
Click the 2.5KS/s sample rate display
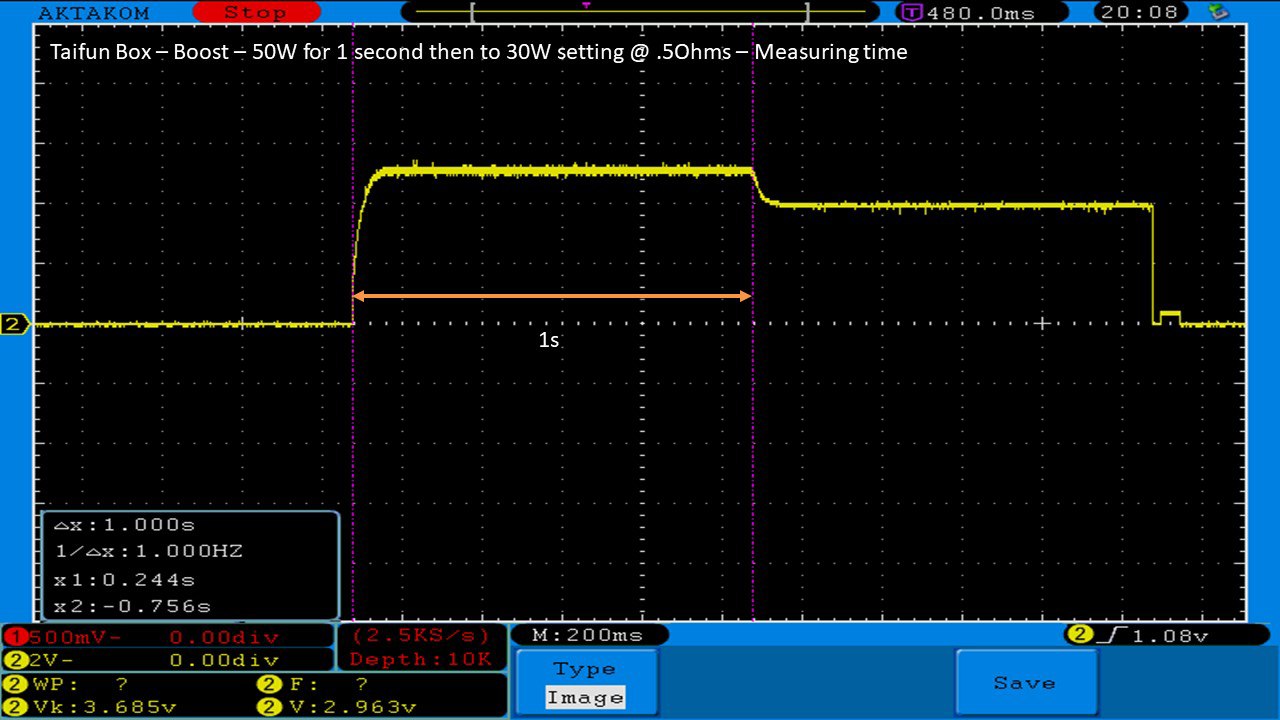(421, 636)
